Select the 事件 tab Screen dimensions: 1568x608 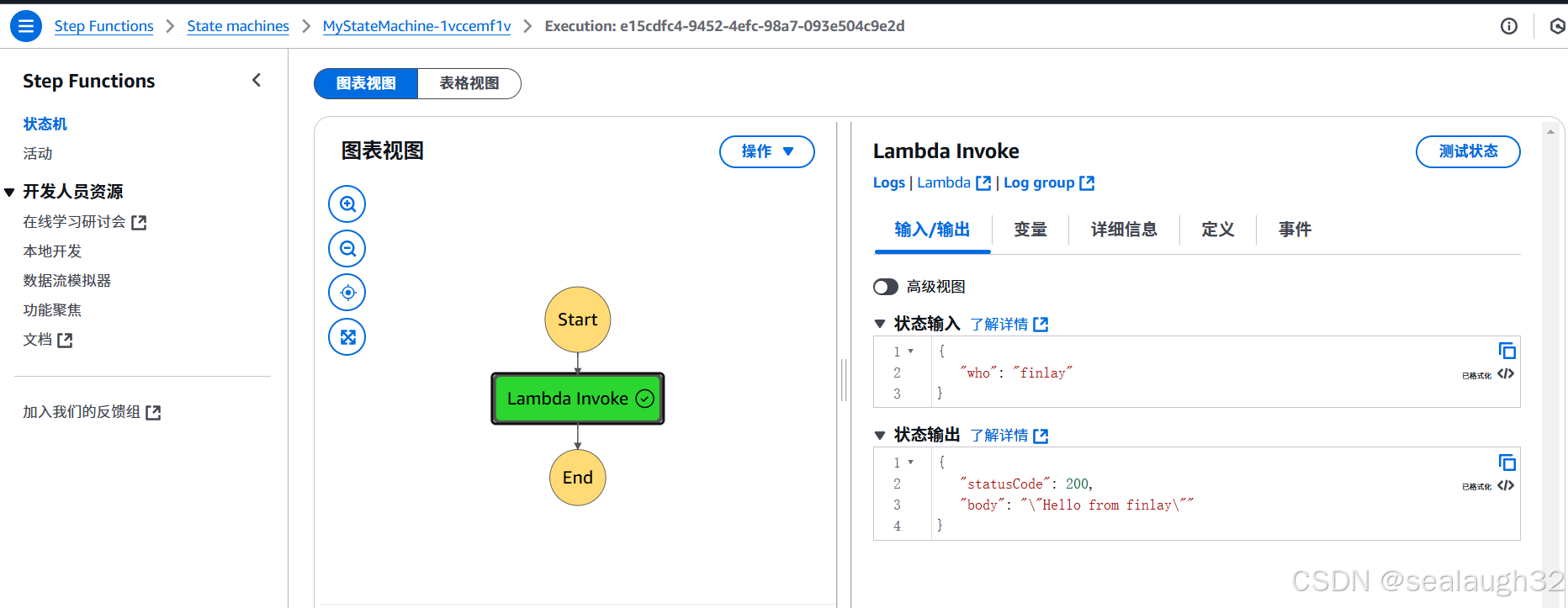pyautogui.click(x=1295, y=230)
